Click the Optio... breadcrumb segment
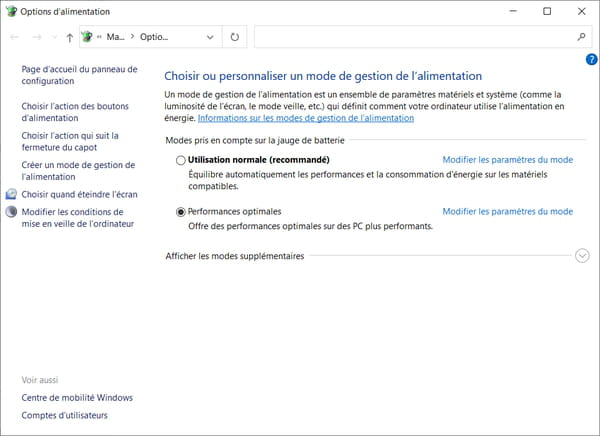Image resolution: width=600 pixels, height=436 pixels. 154,37
